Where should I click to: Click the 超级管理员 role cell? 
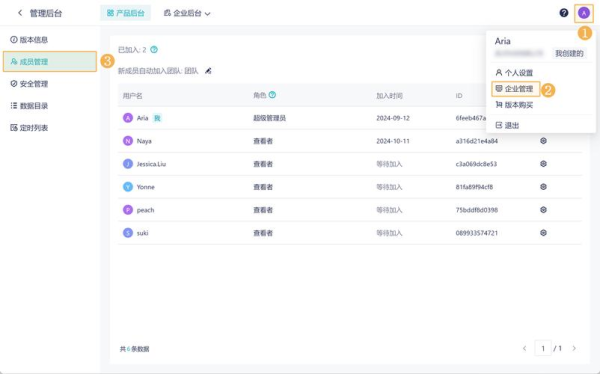point(269,118)
